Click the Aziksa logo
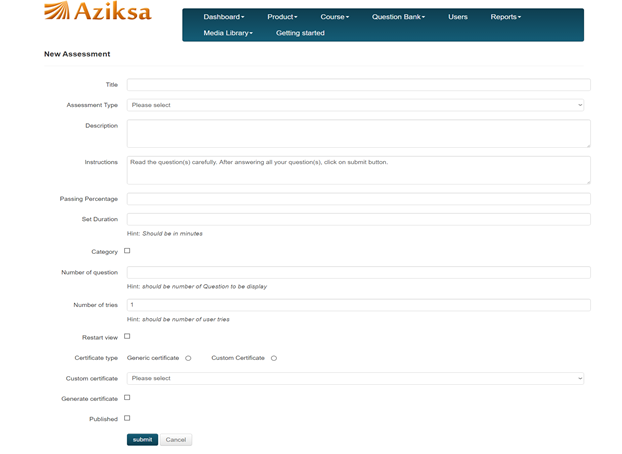622x454 pixels. tap(98, 11)
